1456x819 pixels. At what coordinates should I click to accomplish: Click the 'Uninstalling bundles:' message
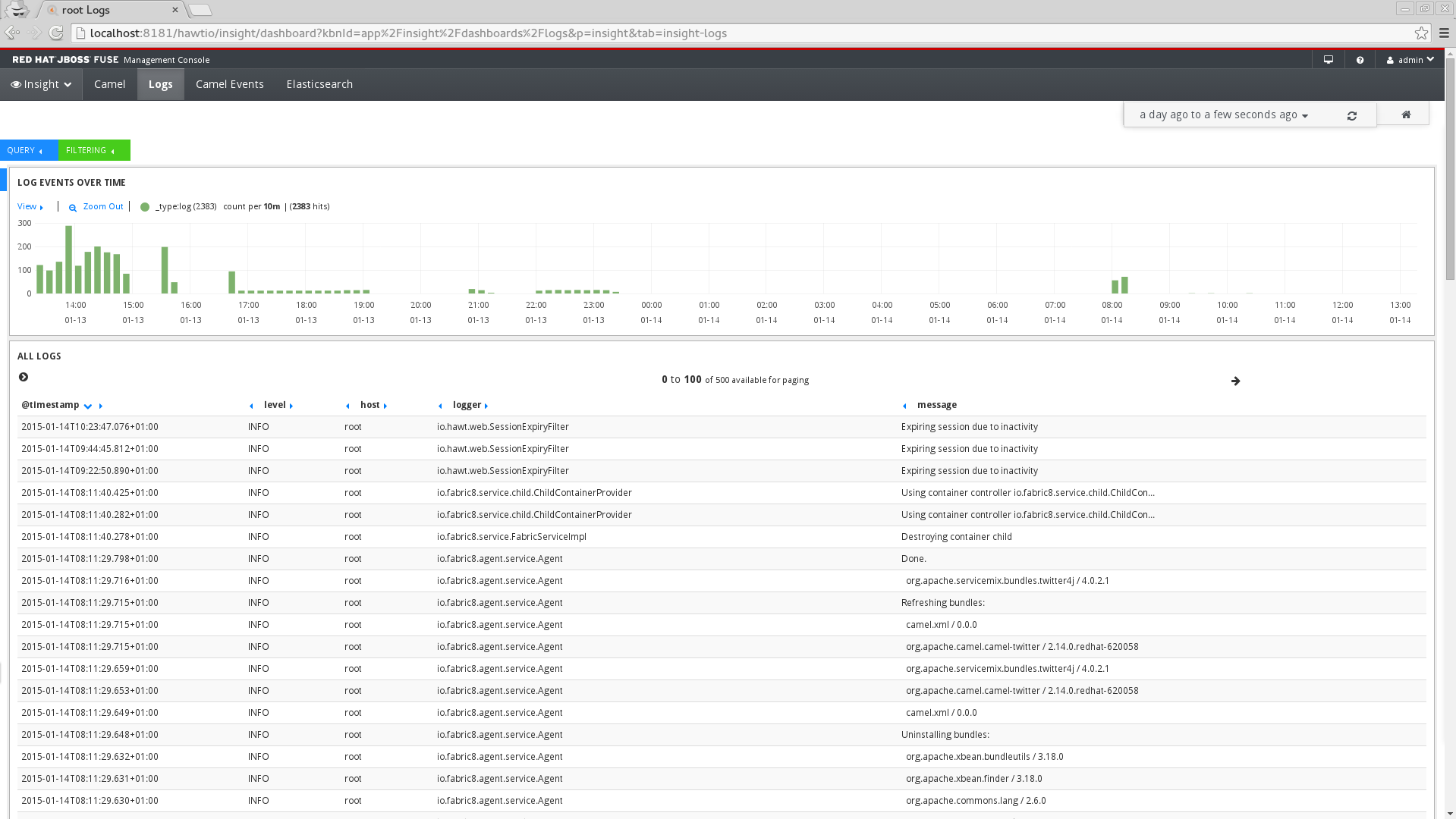point(945,735)
